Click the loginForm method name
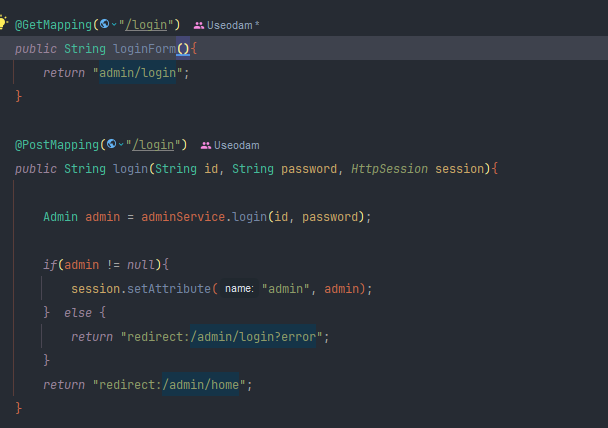This screenshot has width=608, height=428. click(x=145, y=49)
